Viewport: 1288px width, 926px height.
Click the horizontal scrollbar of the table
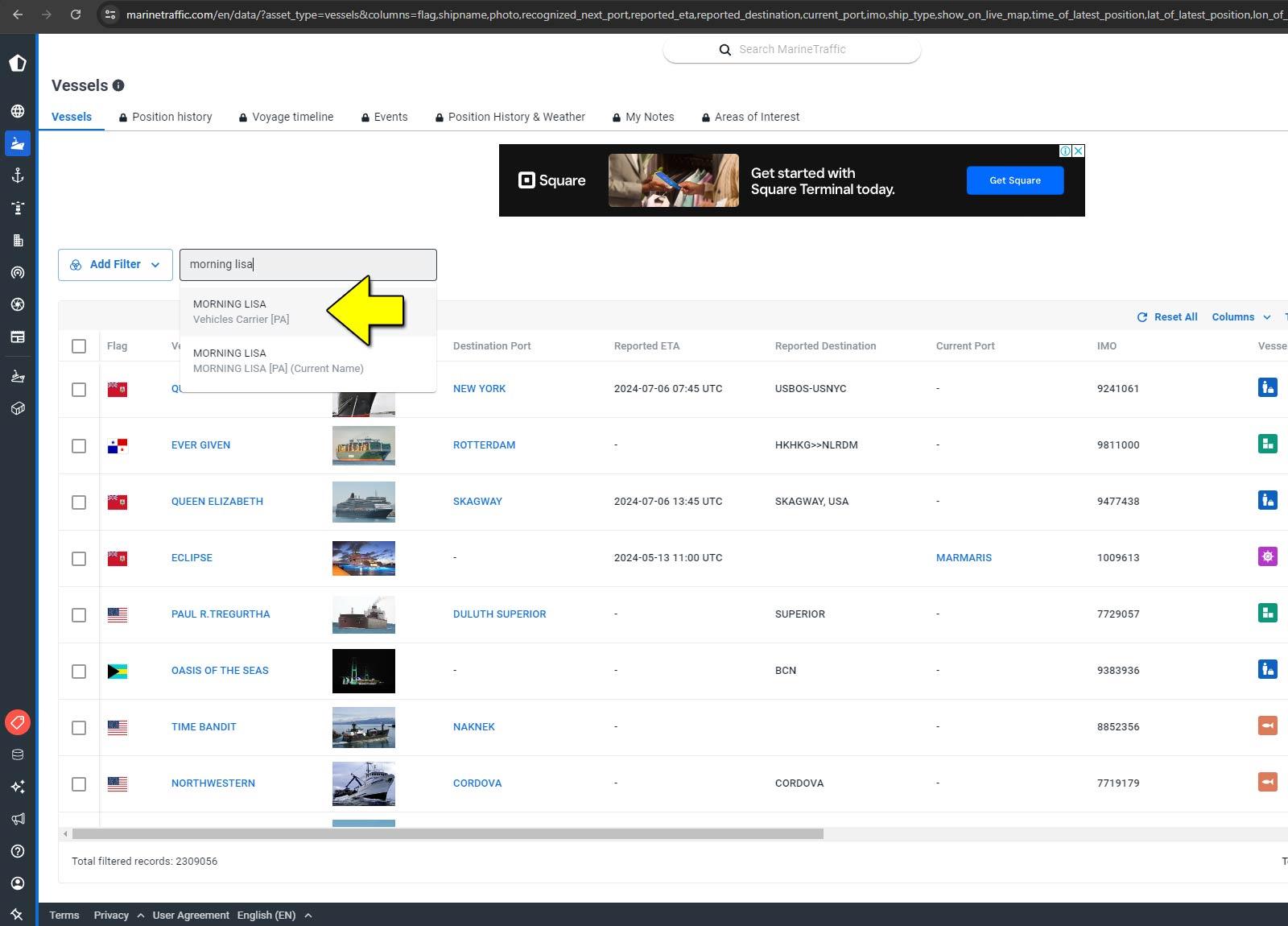point(448,834)
